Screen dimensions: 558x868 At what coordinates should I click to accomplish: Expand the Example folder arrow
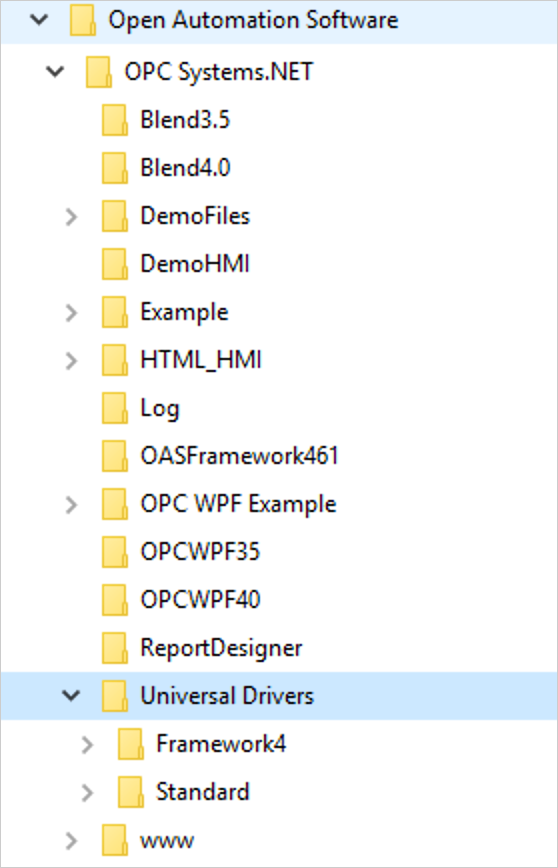coord(71,313)
